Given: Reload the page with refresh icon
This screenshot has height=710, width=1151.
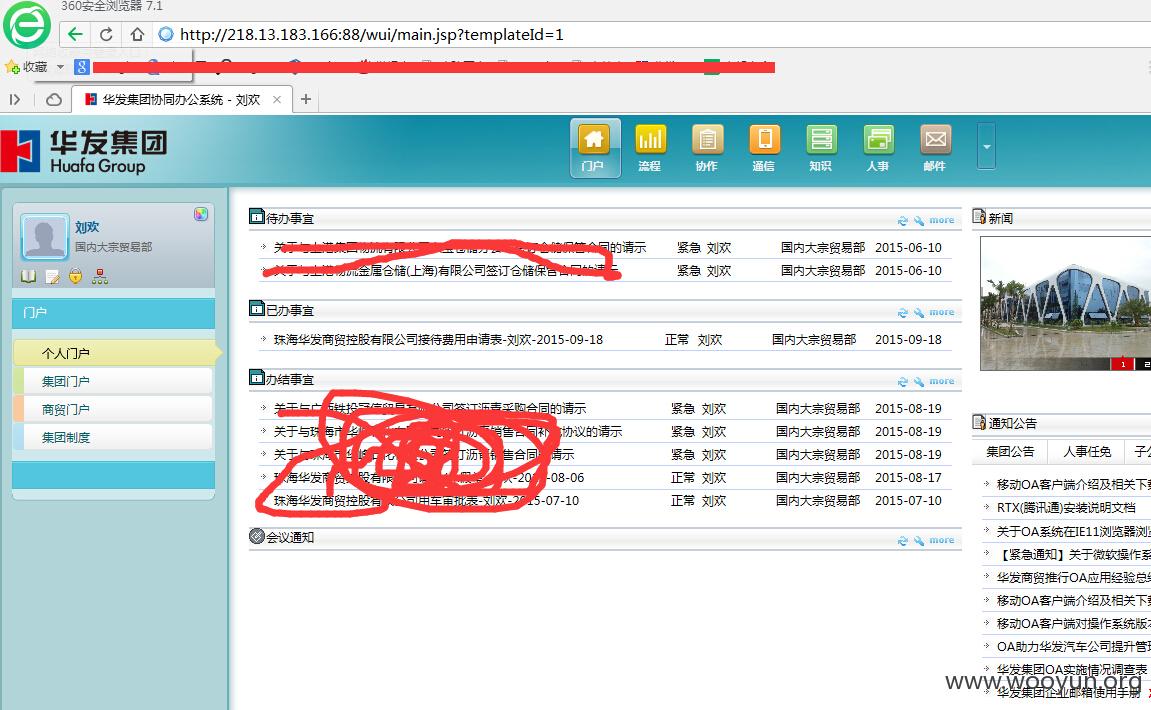Looking at the screenshot, I should coord(106,34).
